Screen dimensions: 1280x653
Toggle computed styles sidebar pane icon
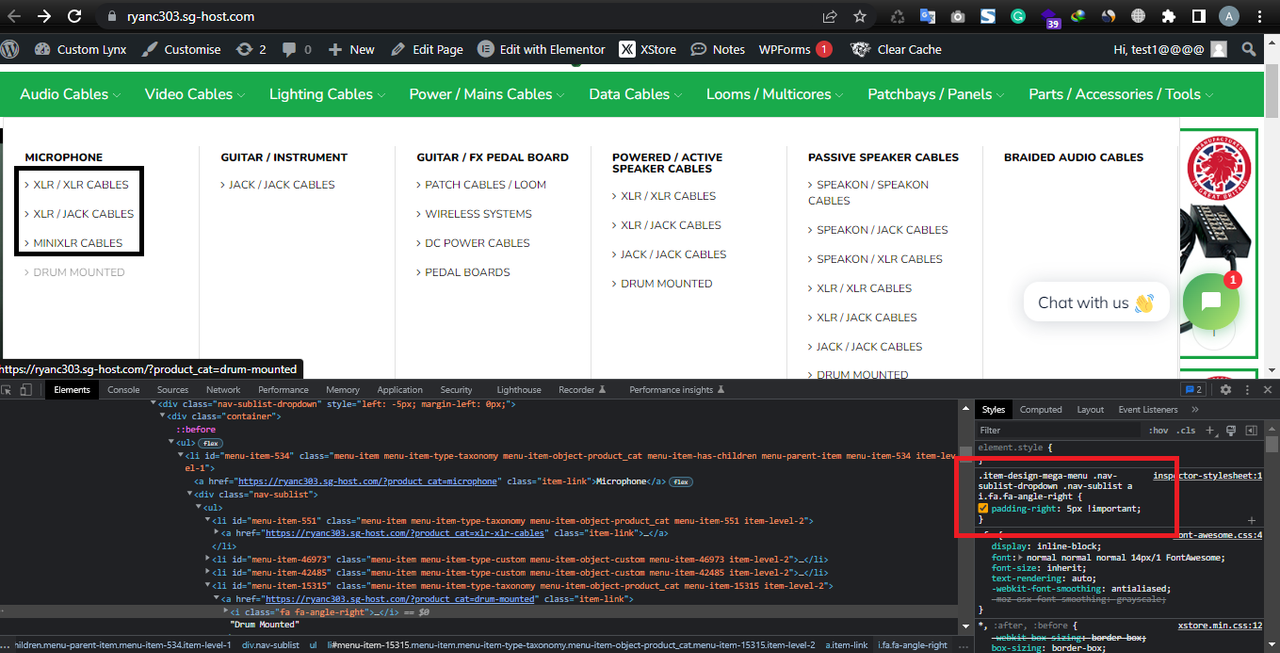[1250, 430]
